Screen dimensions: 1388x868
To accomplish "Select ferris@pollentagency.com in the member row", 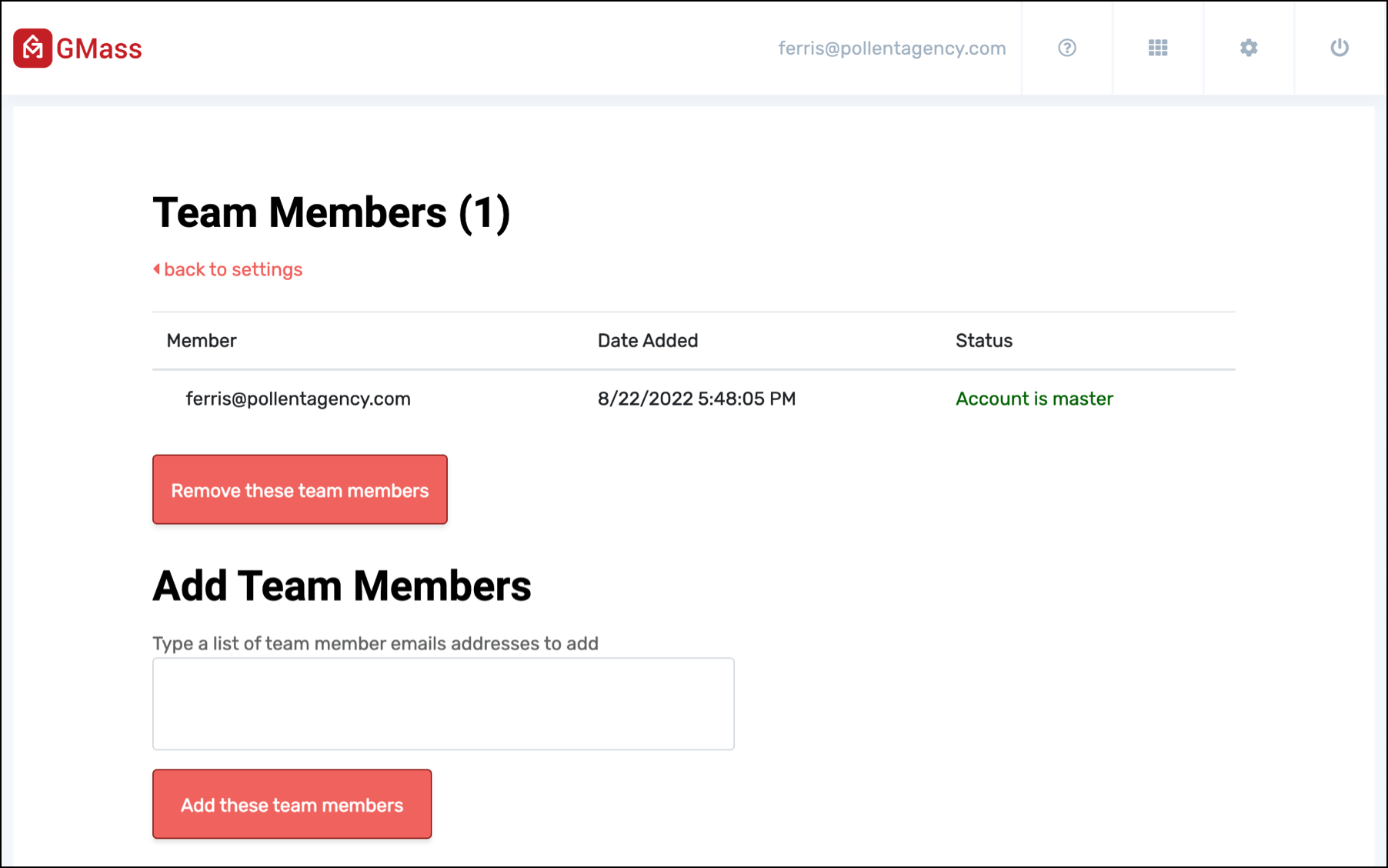I will (298, 399).
